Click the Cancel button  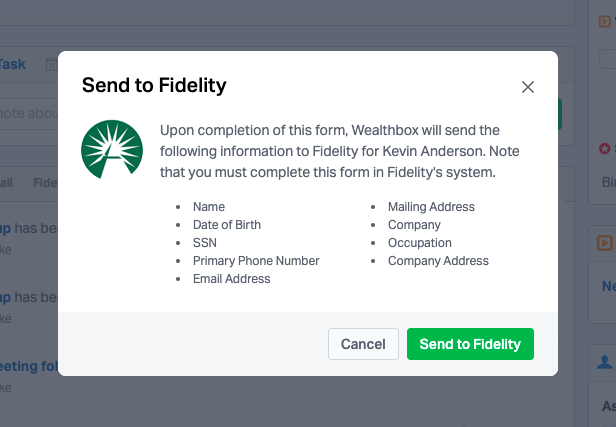(363, 344)
